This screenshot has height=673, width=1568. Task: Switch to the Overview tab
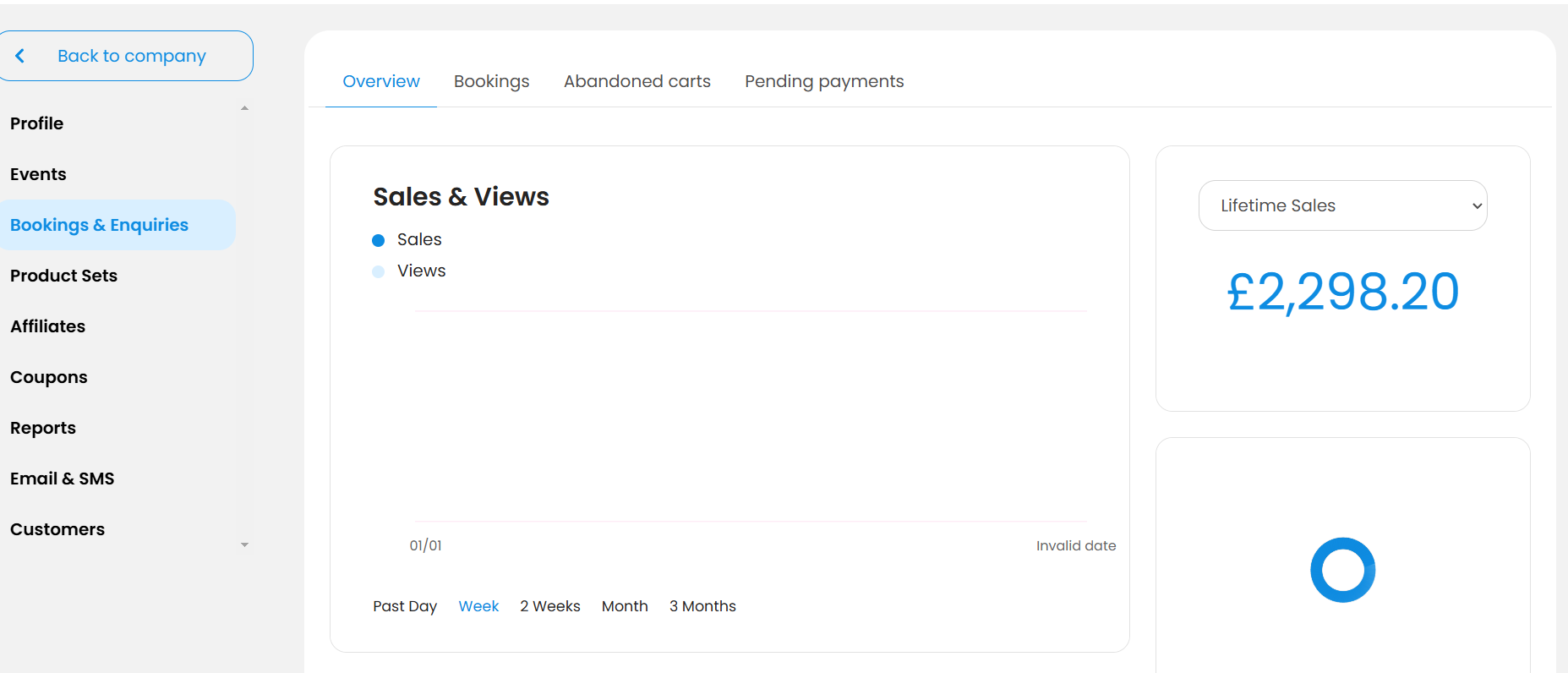[x=381, y=81]
